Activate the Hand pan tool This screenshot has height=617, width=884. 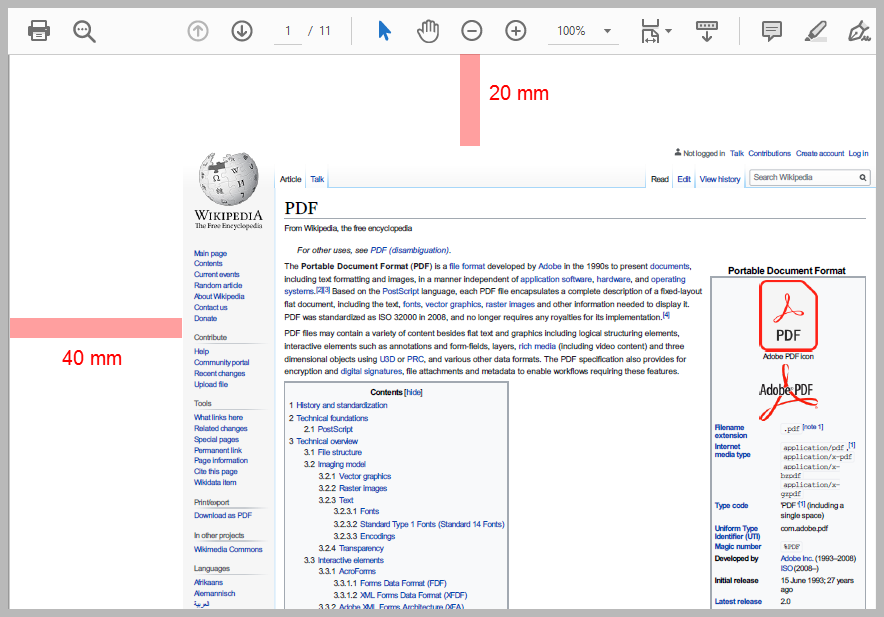428,30
